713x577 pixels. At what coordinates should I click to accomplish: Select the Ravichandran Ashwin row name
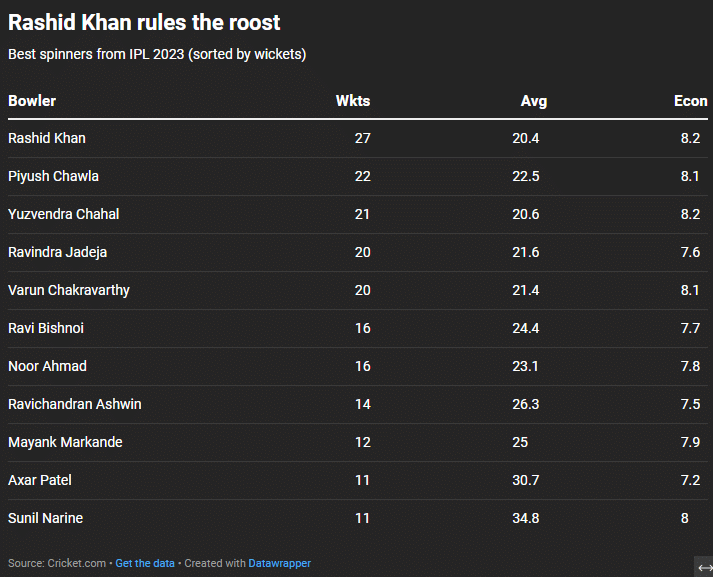[74, 404]
